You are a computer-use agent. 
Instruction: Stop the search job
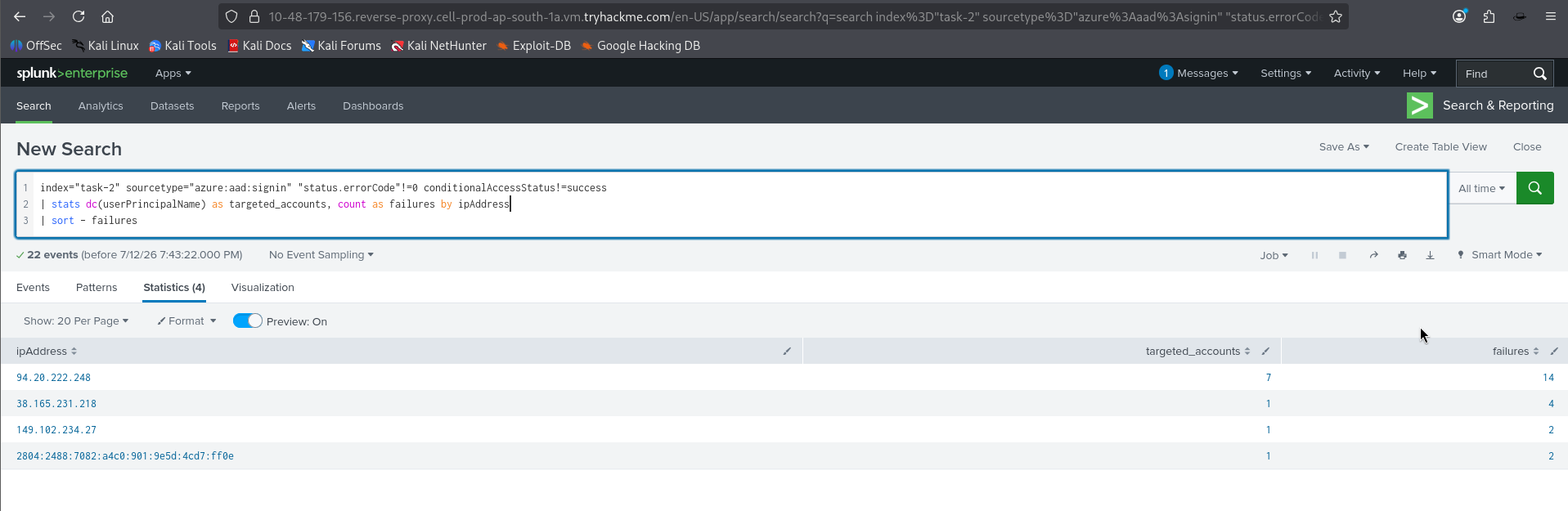pyautogui.click(x=1342, y=255)
